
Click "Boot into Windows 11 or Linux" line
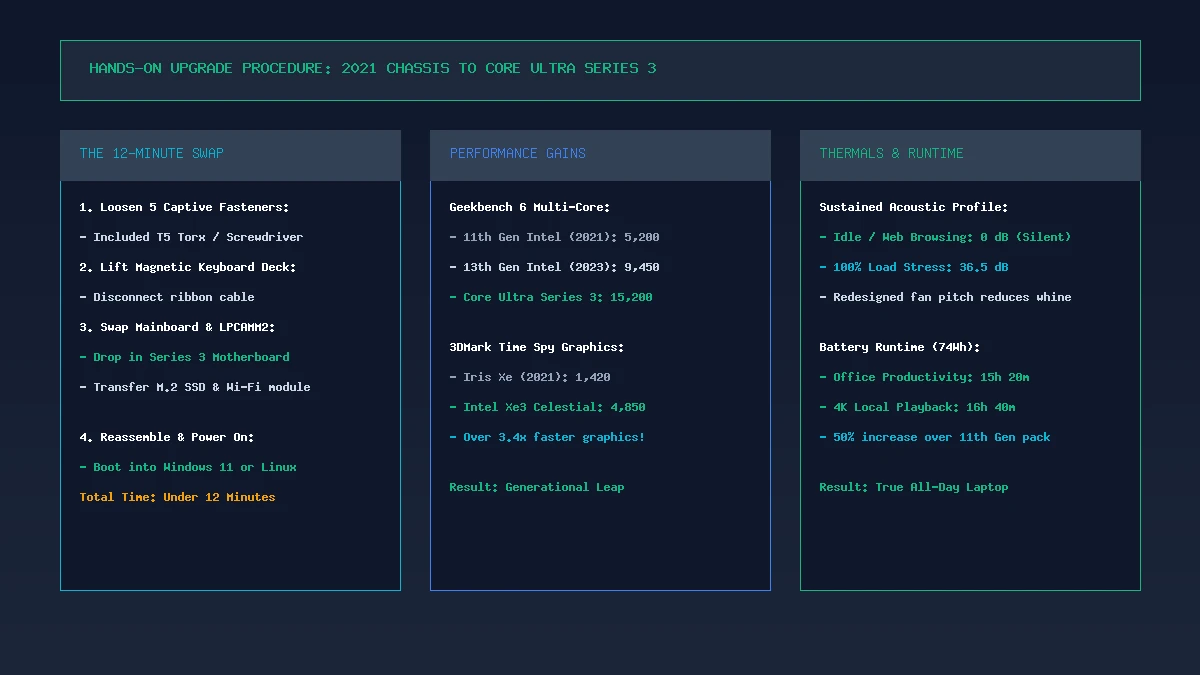[188, 467]
